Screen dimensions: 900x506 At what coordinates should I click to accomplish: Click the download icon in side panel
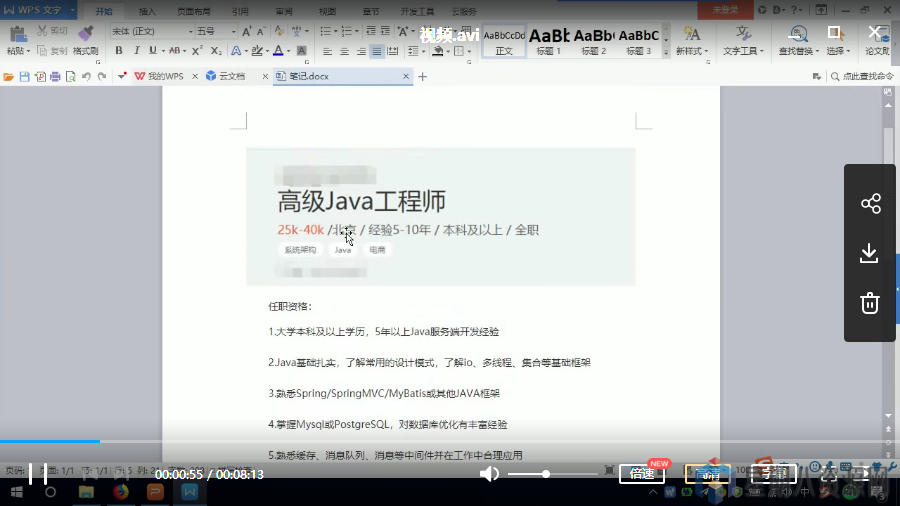point(870,253)
